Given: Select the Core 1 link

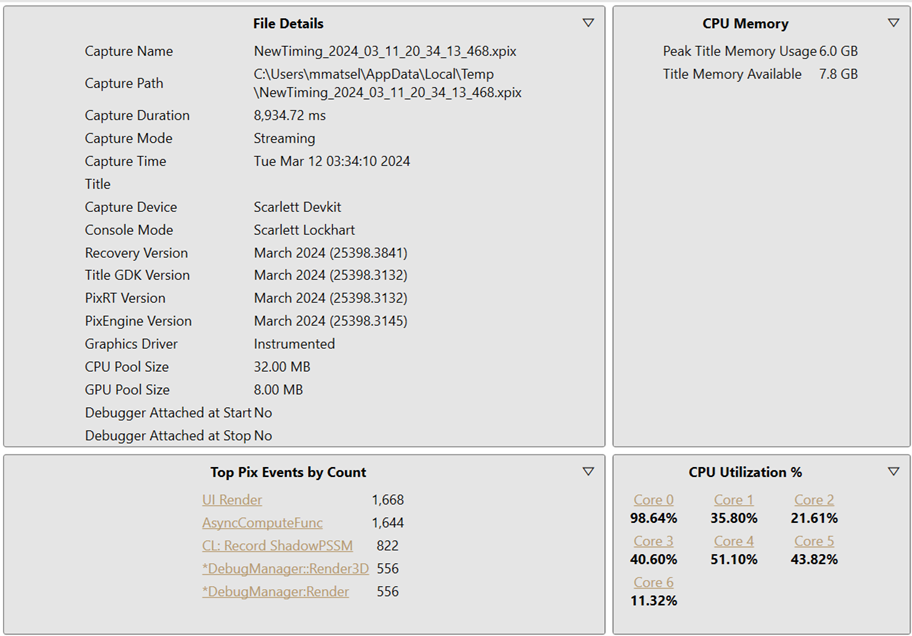Looking at the screenshot, I should pos(733,500).
